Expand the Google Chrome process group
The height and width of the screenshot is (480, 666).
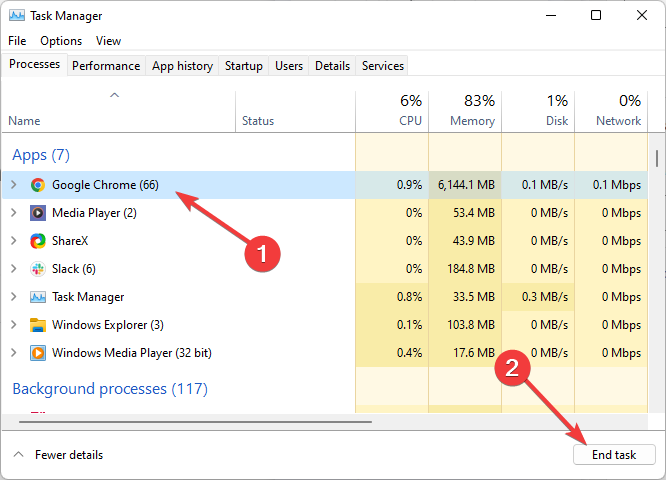[x=14, y=184]
